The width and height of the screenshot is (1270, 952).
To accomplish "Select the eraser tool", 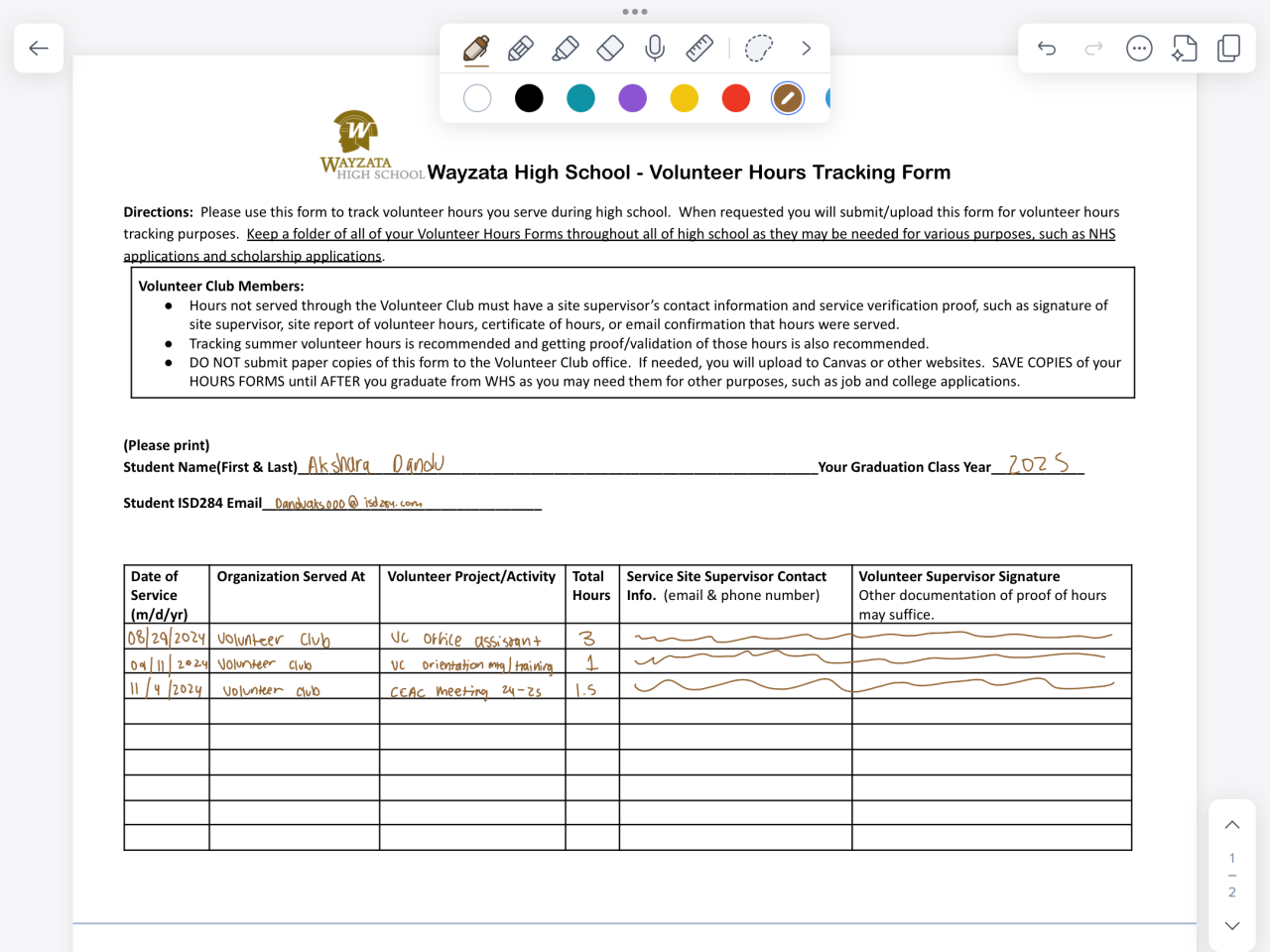I will (610, 49).
